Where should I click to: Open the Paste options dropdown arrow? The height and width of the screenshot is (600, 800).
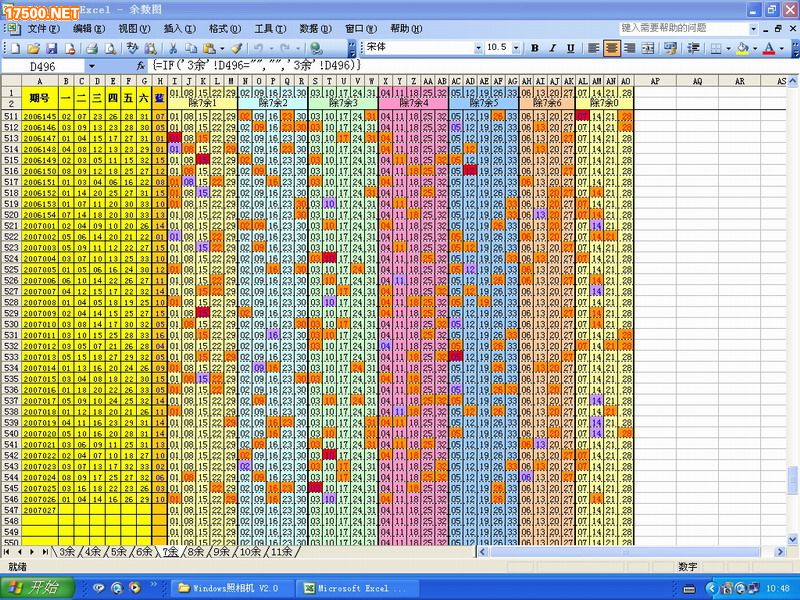pyautogui.click(x=222, y=48)
